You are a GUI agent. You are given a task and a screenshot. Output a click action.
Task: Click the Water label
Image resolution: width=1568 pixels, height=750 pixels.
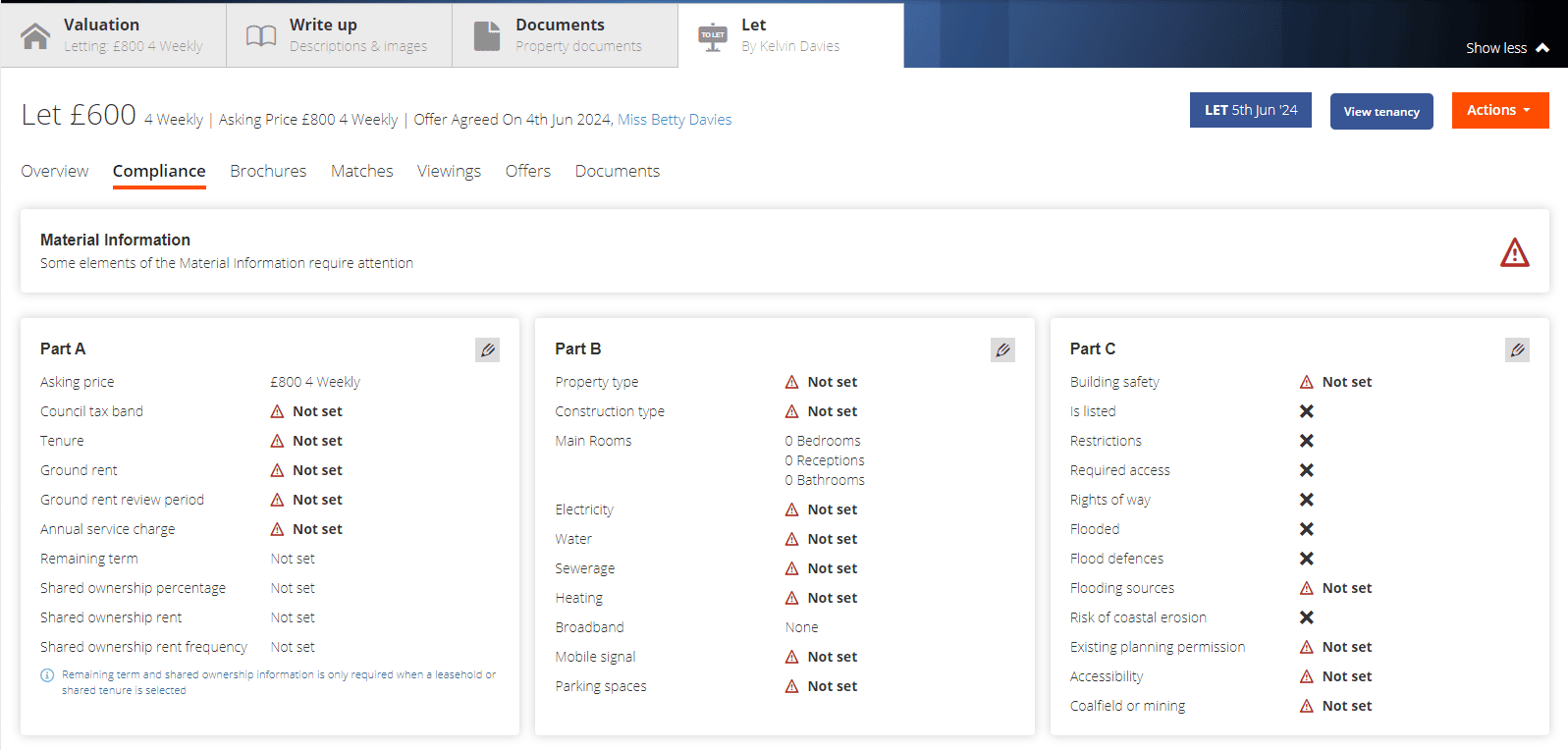573,539
